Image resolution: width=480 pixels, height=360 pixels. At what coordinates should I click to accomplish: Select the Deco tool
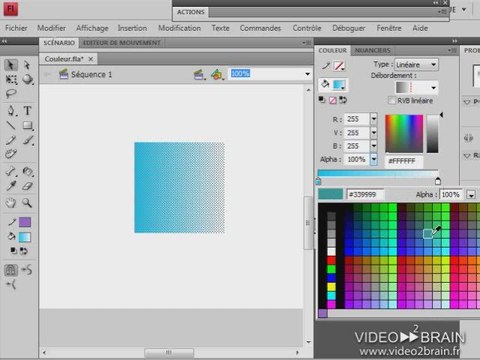pyautogui.click(x=11, y=154)
